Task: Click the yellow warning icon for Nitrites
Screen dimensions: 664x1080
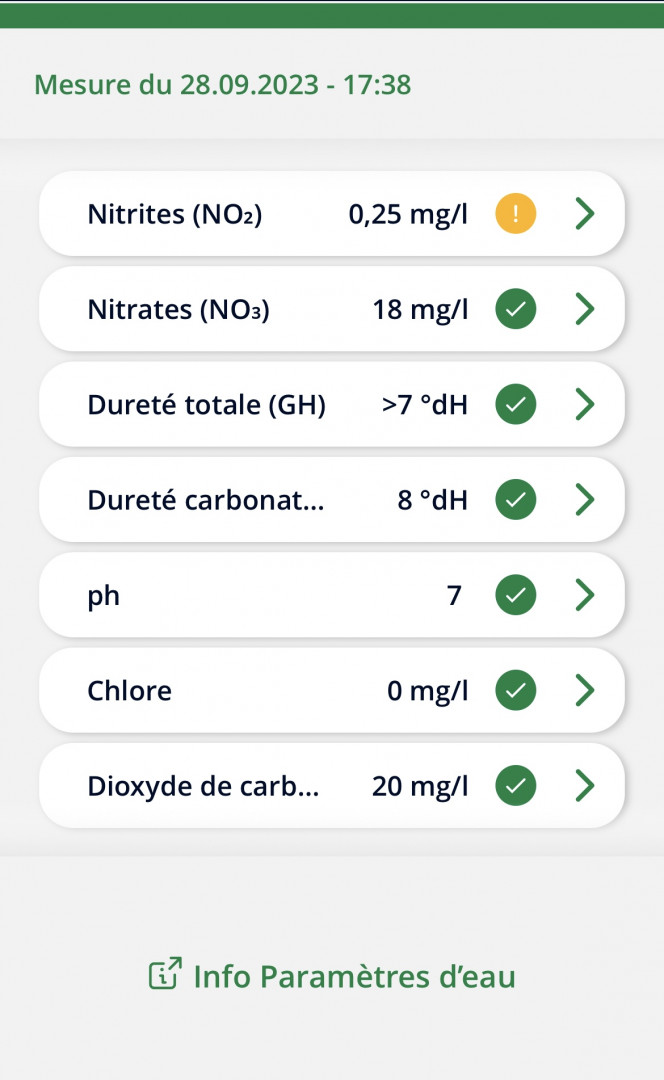Action: point(515,214)
